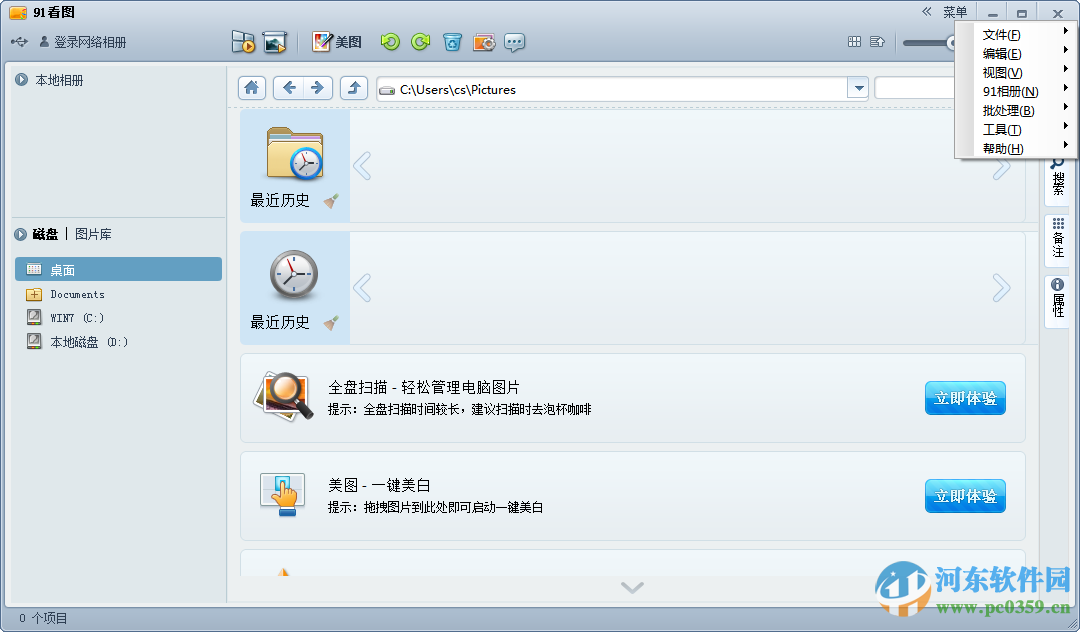Image resolution: width=1080 pixels, height=632 pixels.
Task: Expand more items with bottom chevron
Action: 632,587
